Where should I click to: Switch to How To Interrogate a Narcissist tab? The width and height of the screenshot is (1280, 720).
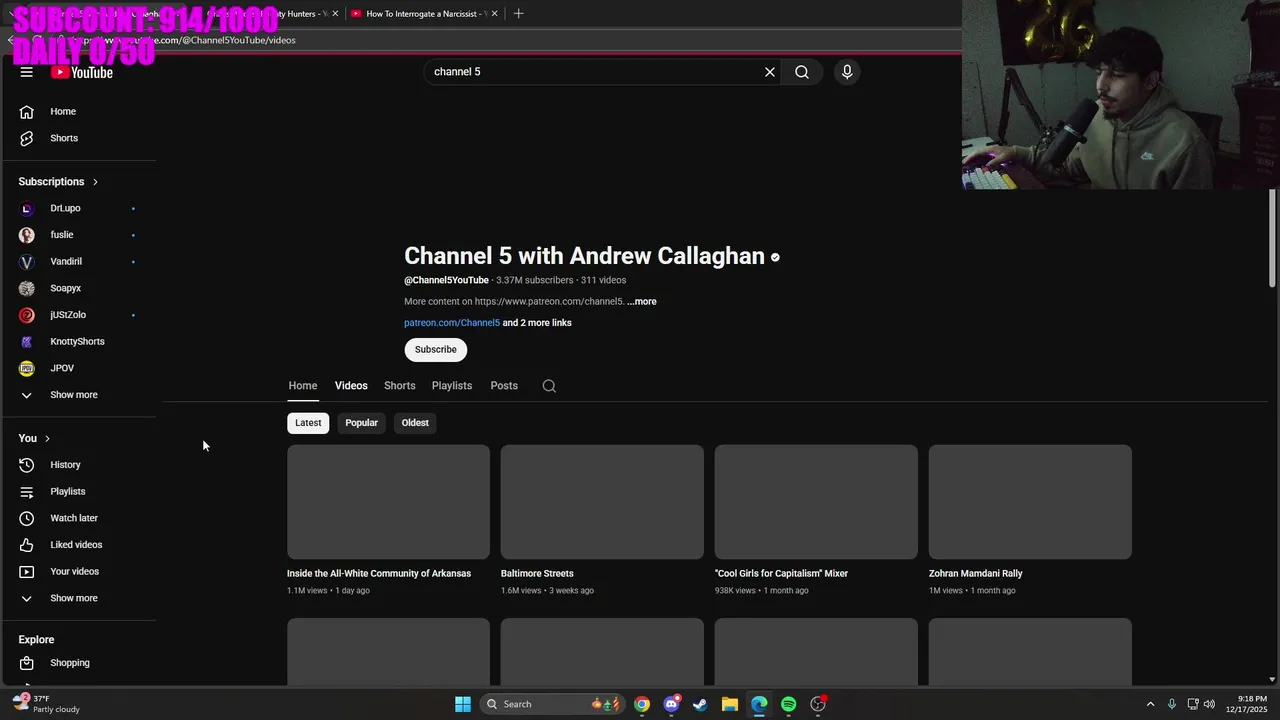[x=425, y=14]
